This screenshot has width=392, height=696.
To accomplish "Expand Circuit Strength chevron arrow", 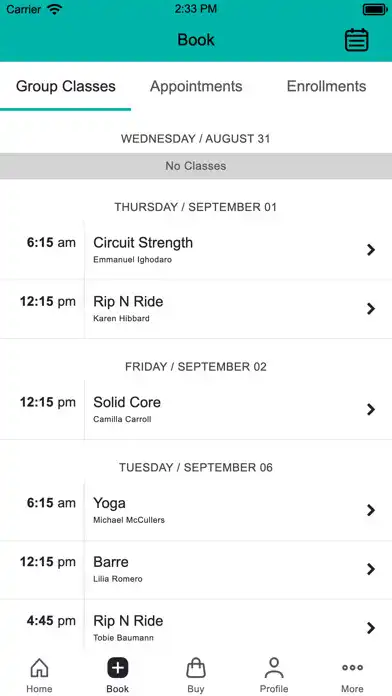I will [x=371, y=250].
